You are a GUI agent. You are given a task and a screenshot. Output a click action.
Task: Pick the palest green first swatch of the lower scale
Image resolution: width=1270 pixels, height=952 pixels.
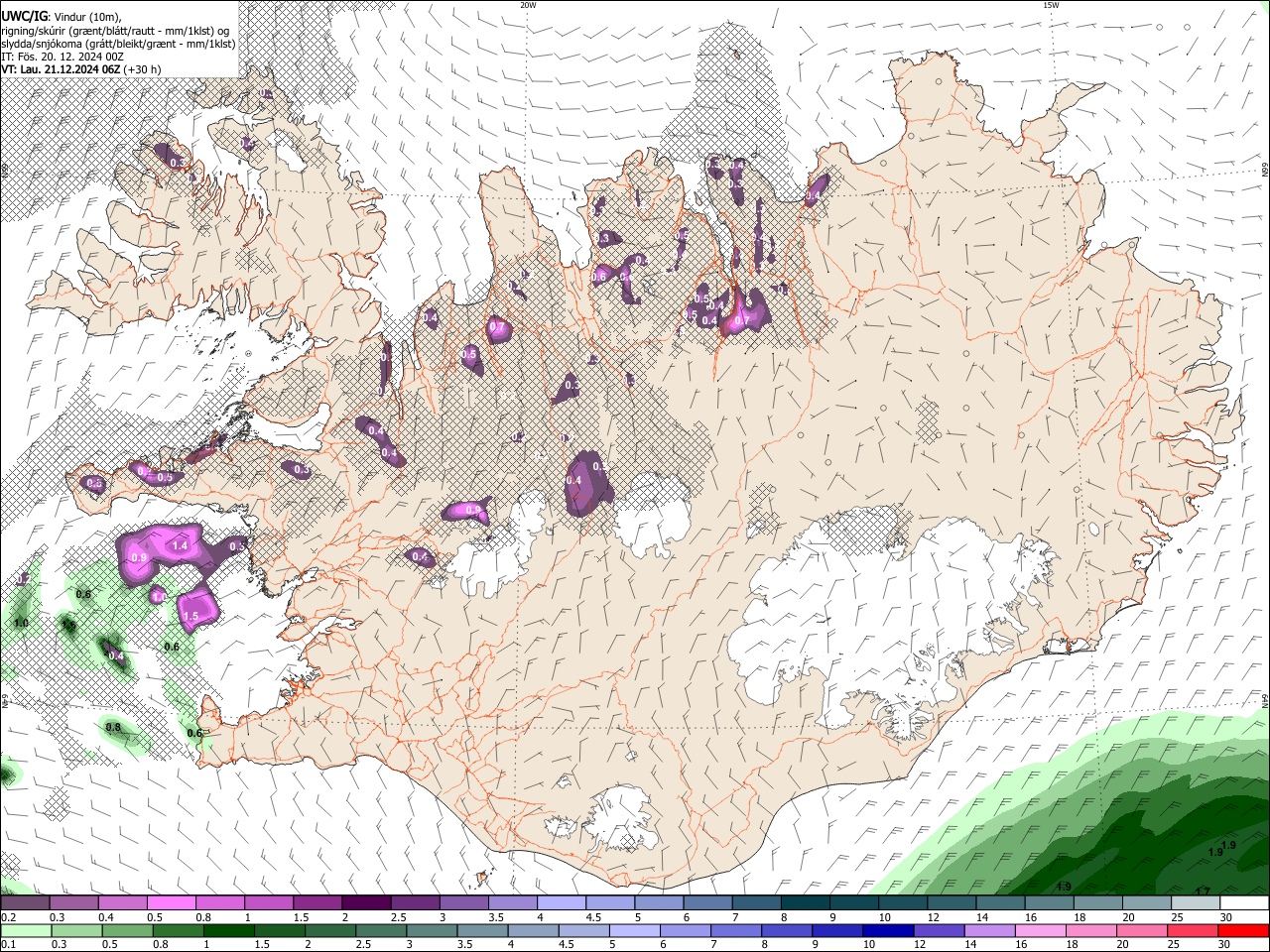tap(25, 931)
